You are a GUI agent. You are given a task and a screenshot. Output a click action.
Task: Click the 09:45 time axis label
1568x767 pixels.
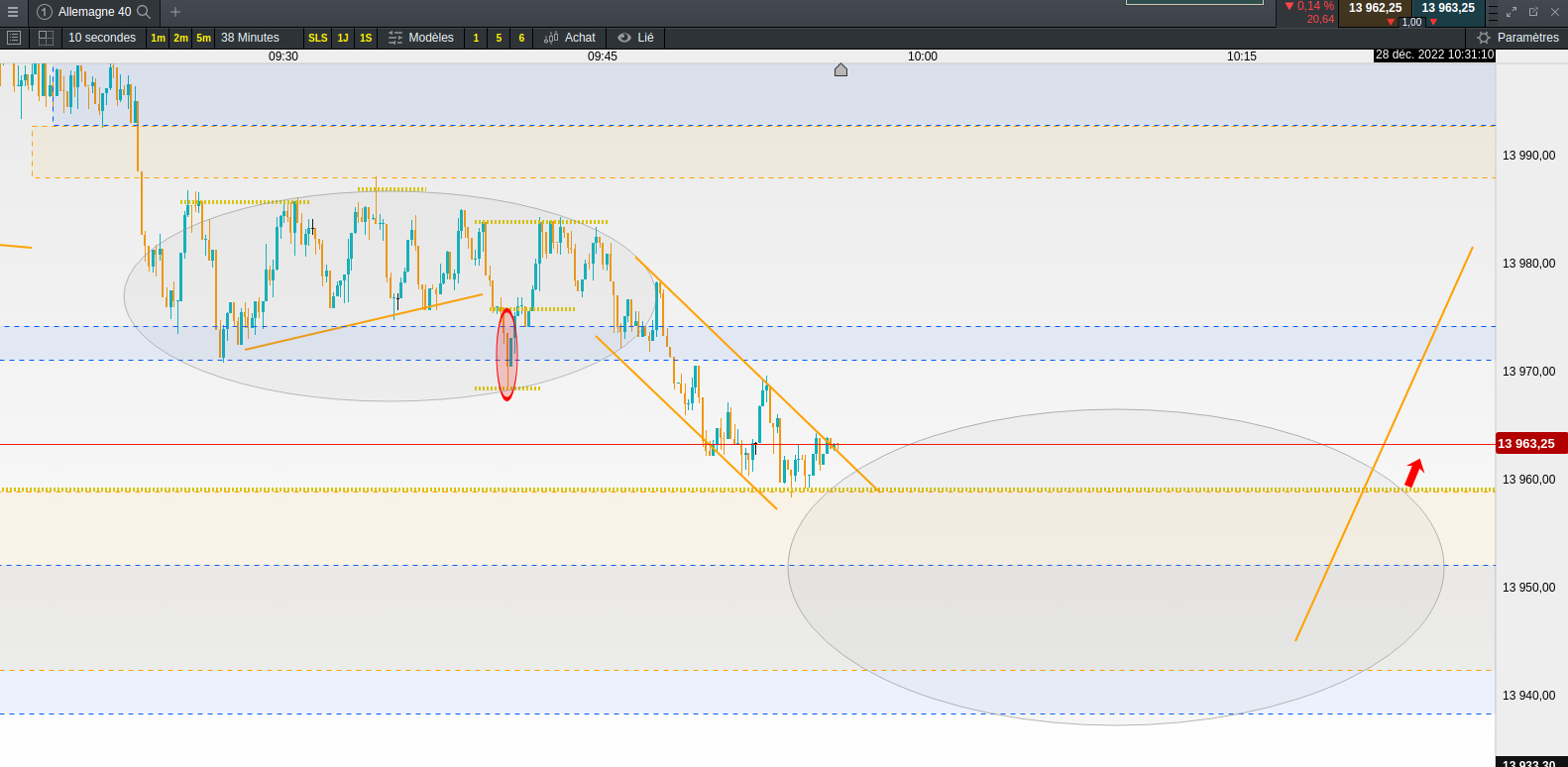(603, 56)
